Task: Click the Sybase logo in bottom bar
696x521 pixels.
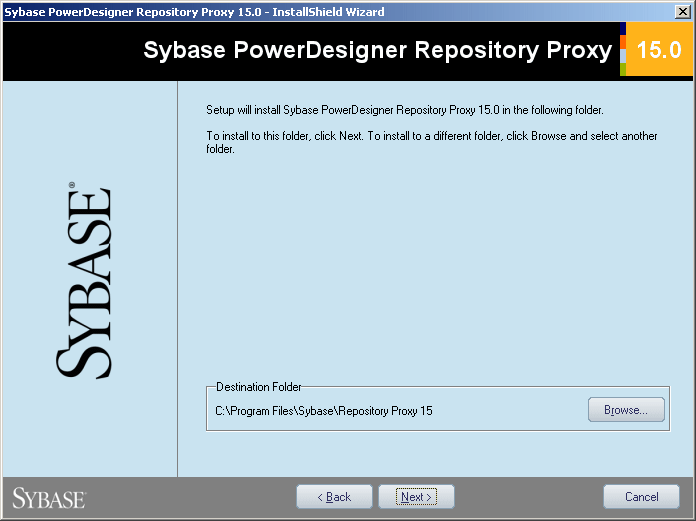Action: pos(49,498)
